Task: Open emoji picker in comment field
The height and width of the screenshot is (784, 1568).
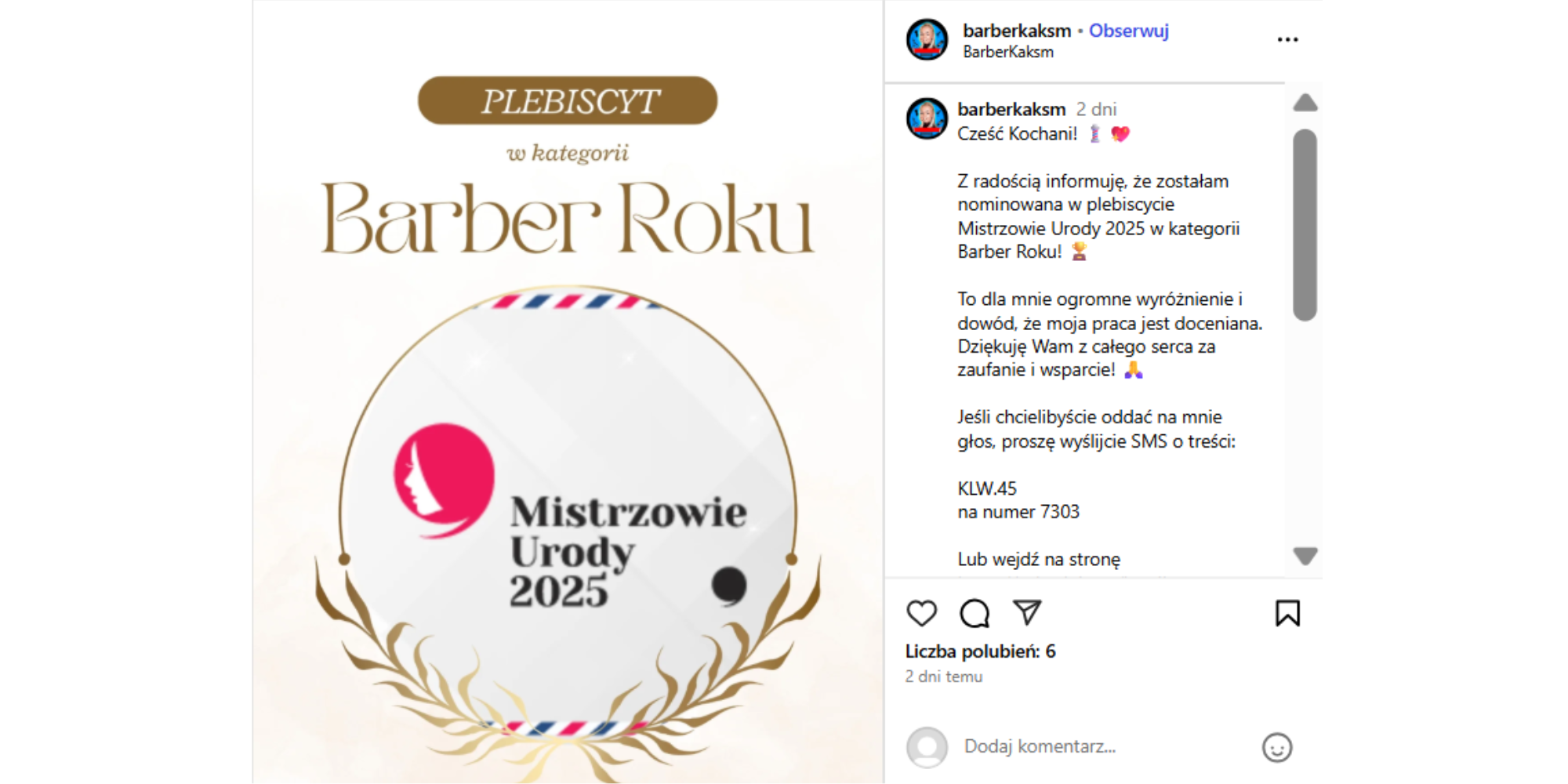Action: click(x=1276, y=747)
